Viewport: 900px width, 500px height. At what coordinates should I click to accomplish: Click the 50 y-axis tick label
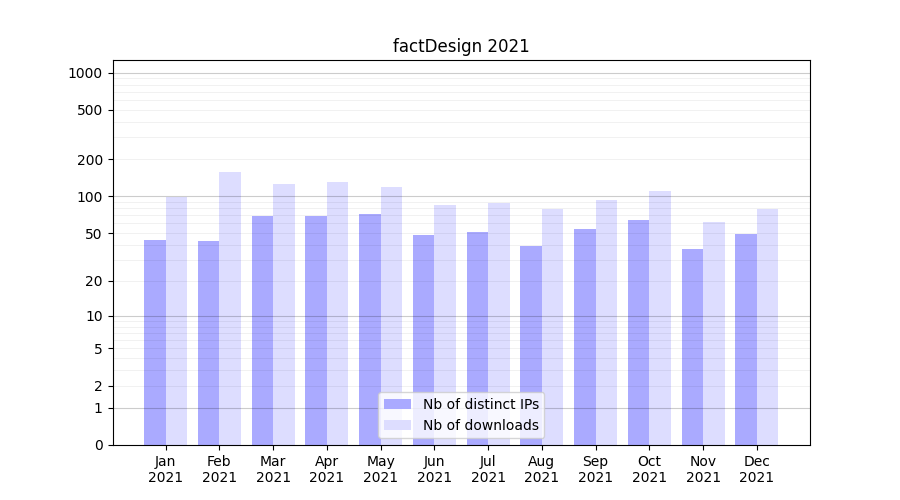95,234
